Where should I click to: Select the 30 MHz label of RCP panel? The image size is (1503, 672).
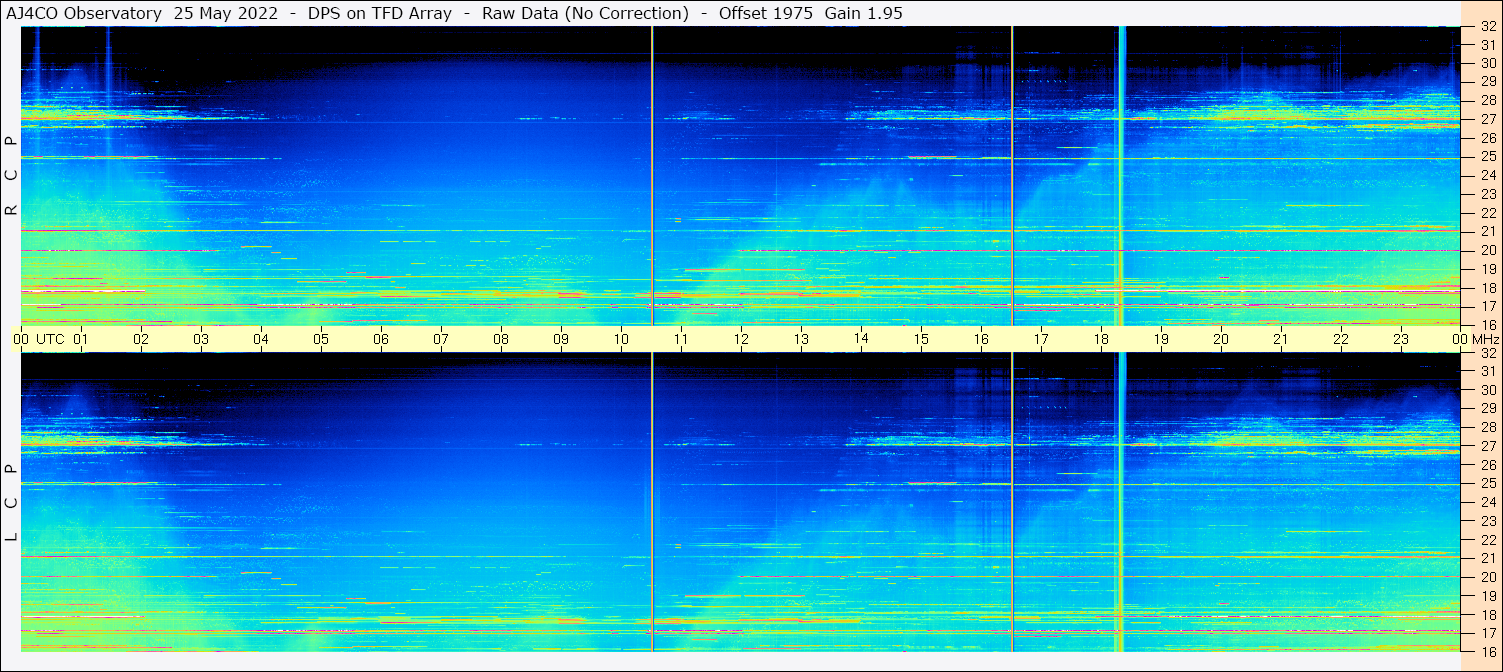[1488, 62]
